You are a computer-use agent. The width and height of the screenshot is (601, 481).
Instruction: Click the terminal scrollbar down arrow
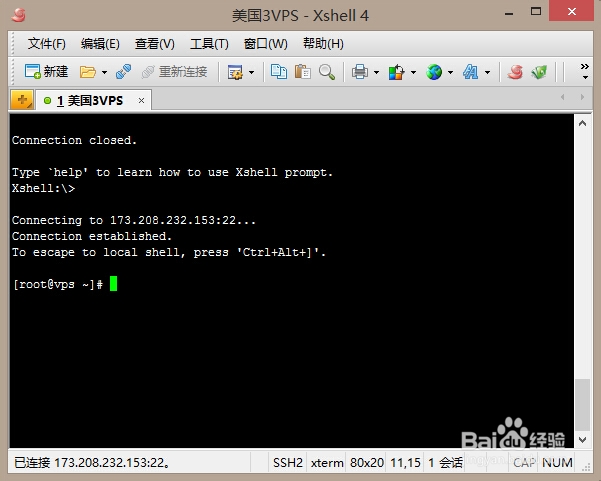tap(583, 440)
